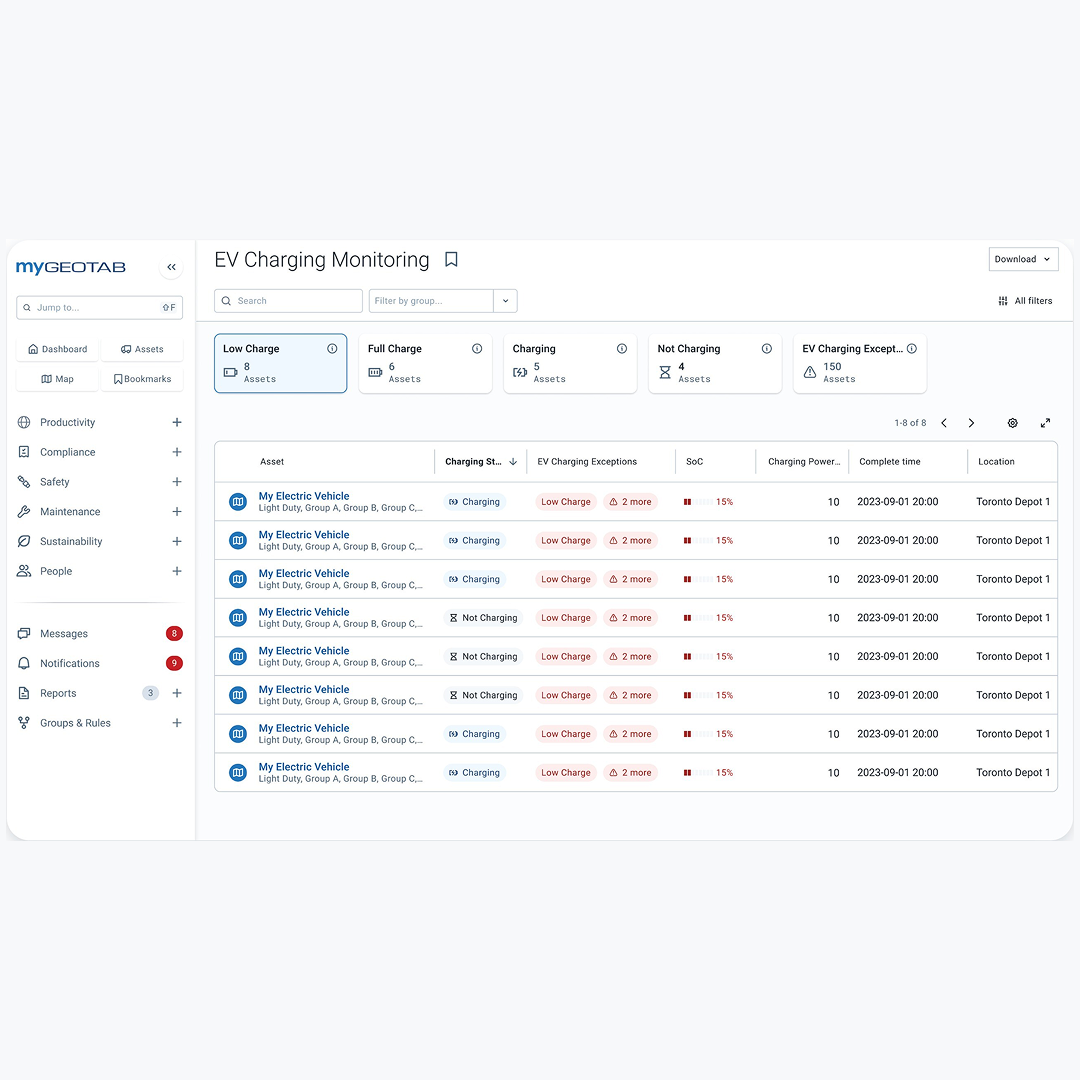
Task: Select the Full Charge filter card
Action: point(425,364)
